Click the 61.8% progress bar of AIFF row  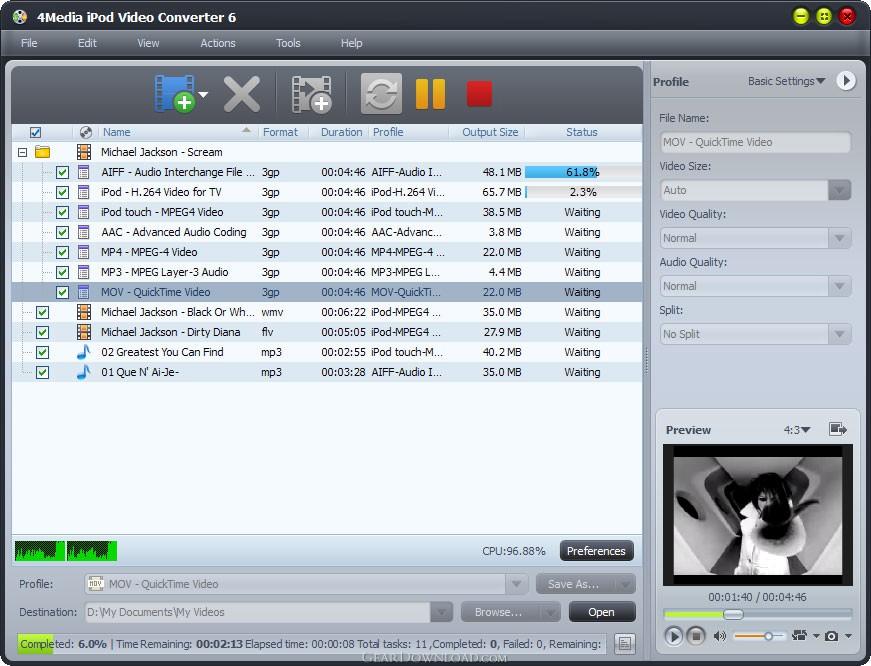[x=583, y=172]
